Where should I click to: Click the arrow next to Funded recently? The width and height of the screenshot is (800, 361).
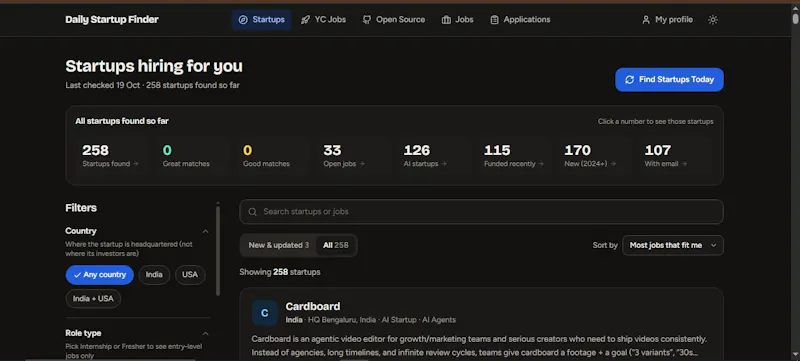pos(541,164)
